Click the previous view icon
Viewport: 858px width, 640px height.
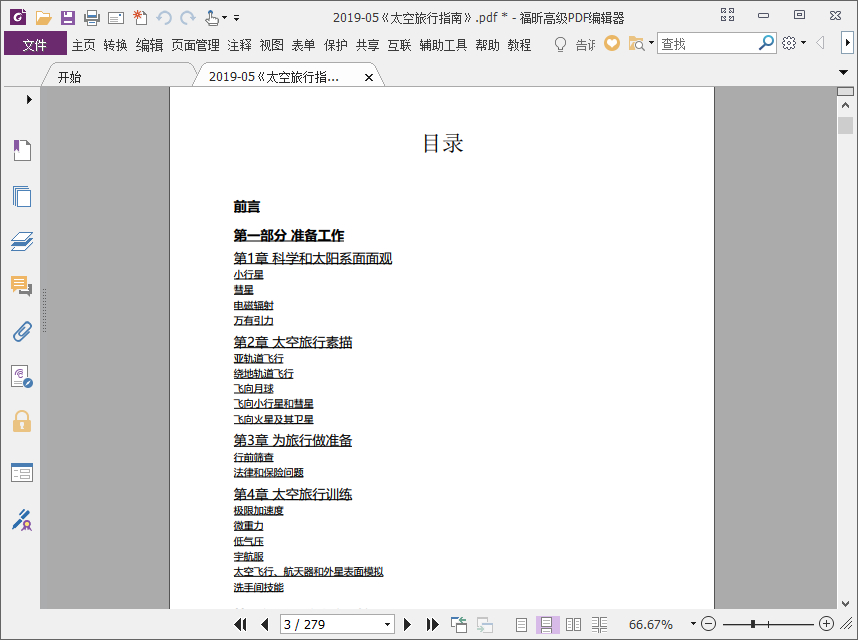[459, 624]
